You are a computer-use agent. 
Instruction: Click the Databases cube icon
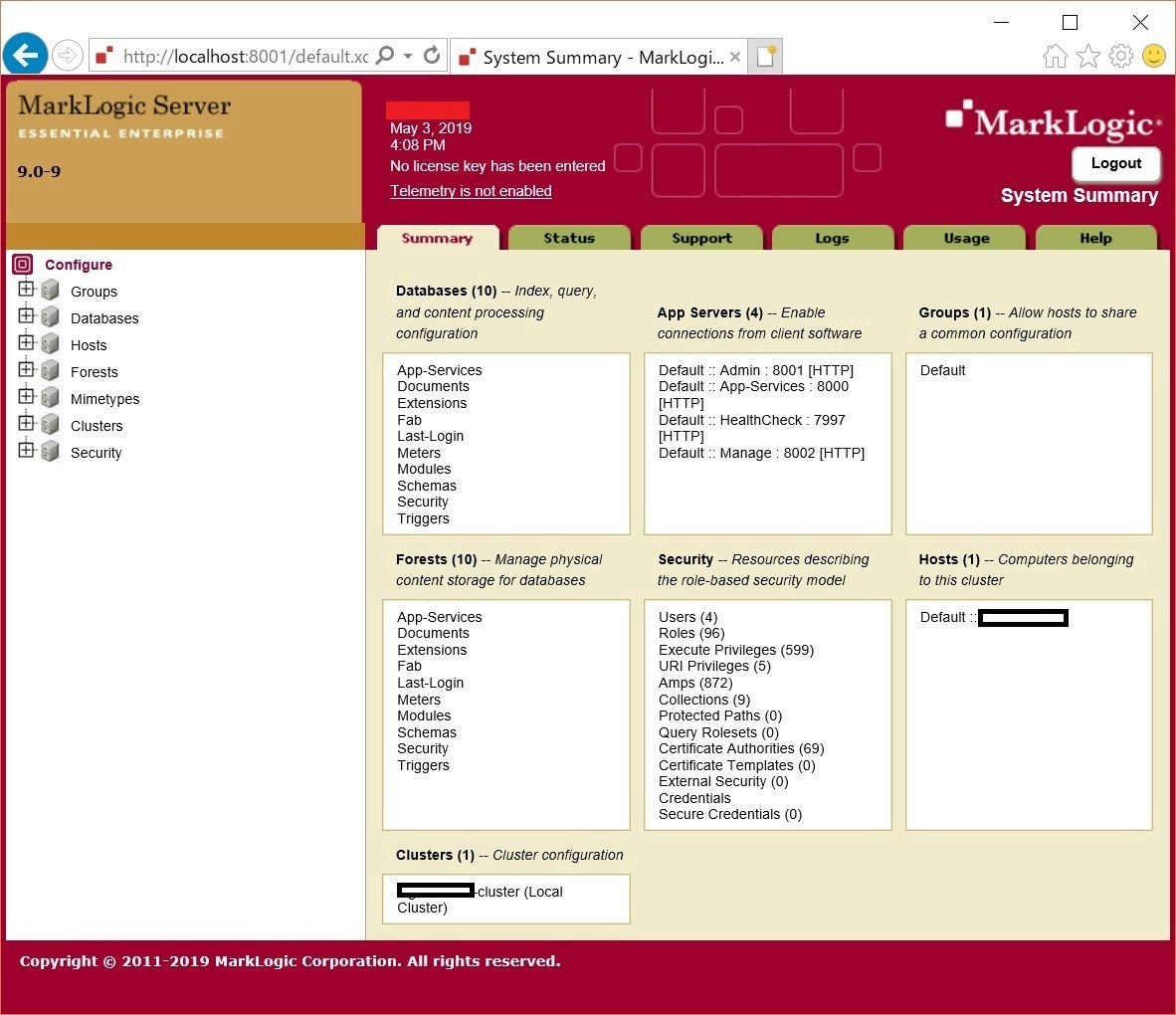click(51, 317)
